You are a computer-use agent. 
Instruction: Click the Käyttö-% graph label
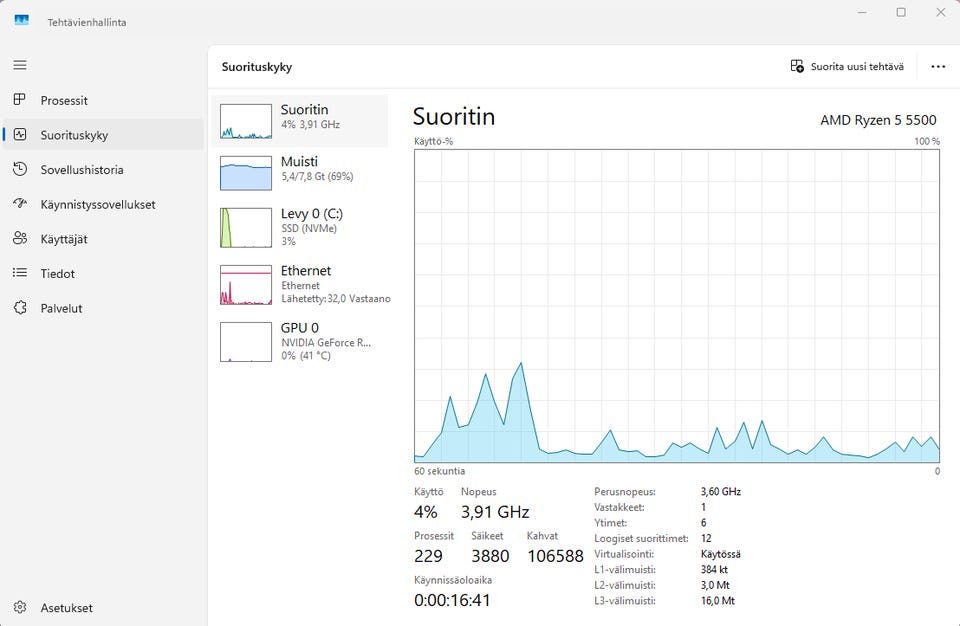(433, 141)
